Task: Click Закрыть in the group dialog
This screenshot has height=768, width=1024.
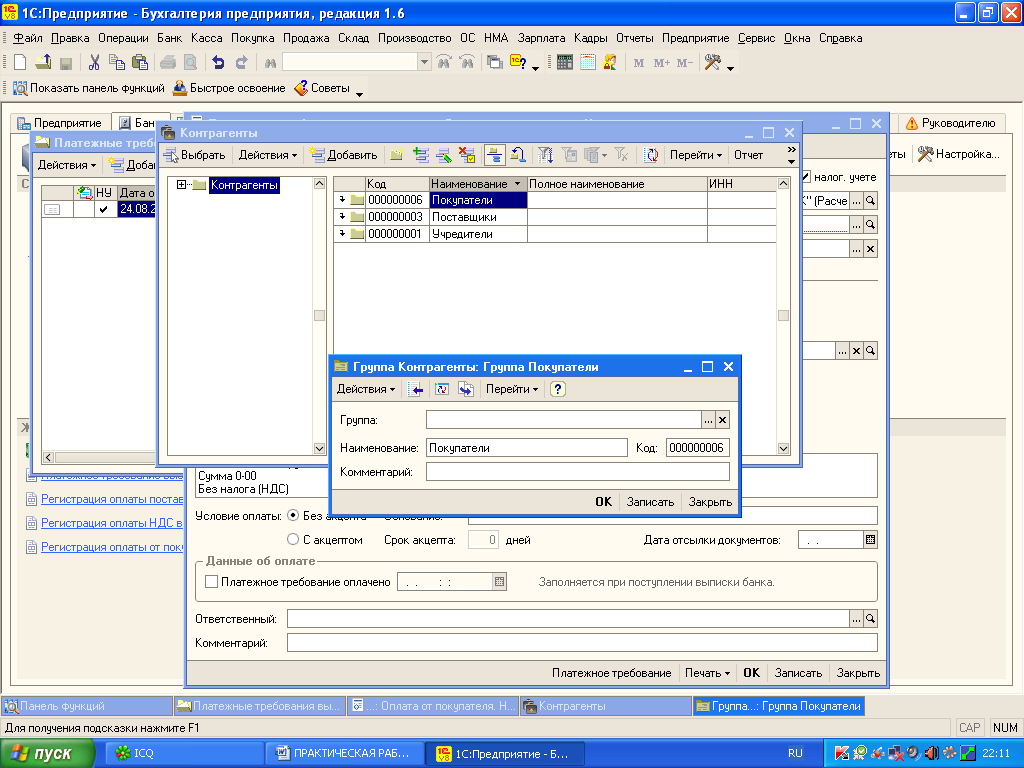Action: coord(710,502)
